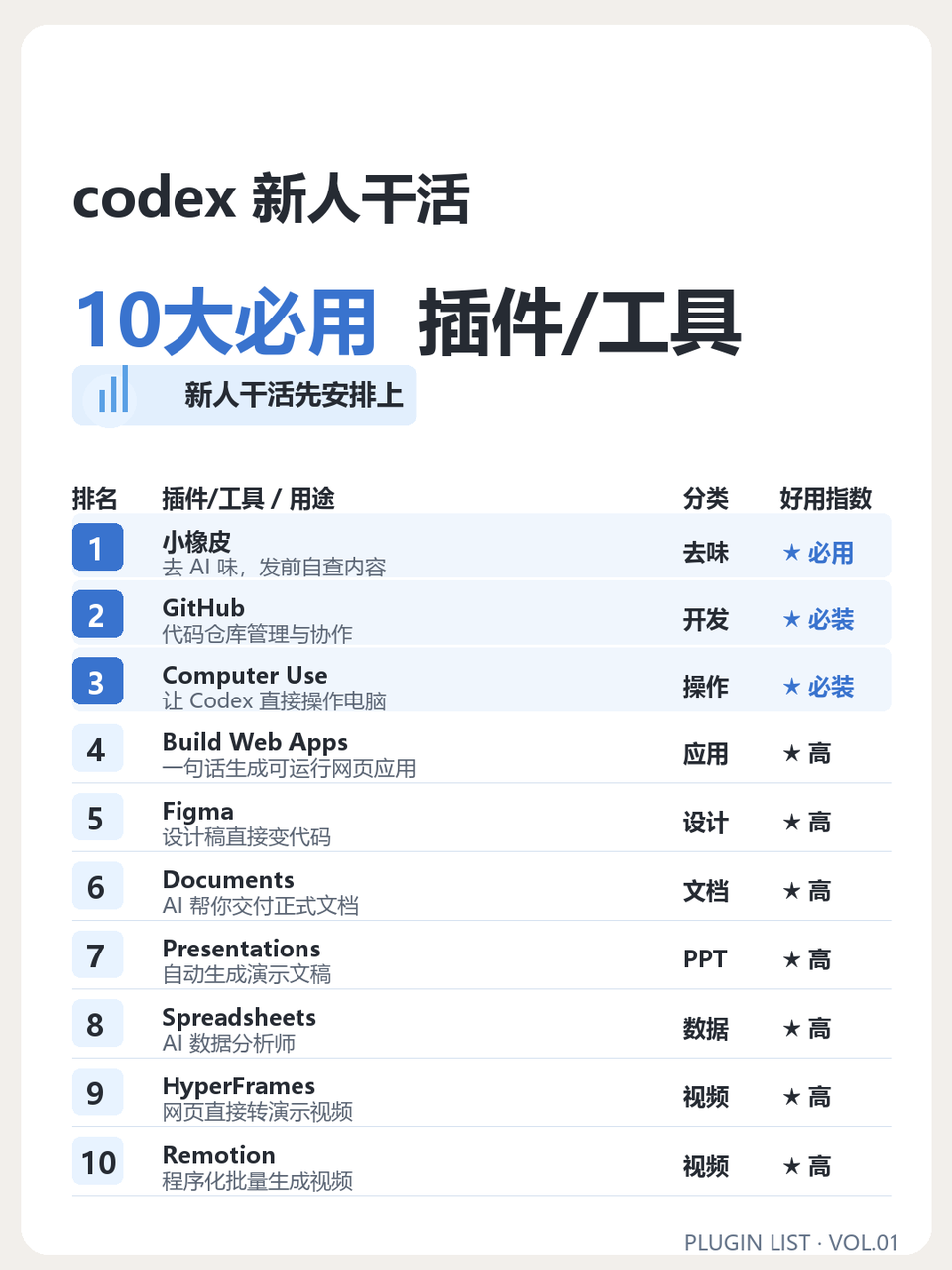952x1270 pixels.
Task: Click the '设计' category cell
Action: coord(705,823)
